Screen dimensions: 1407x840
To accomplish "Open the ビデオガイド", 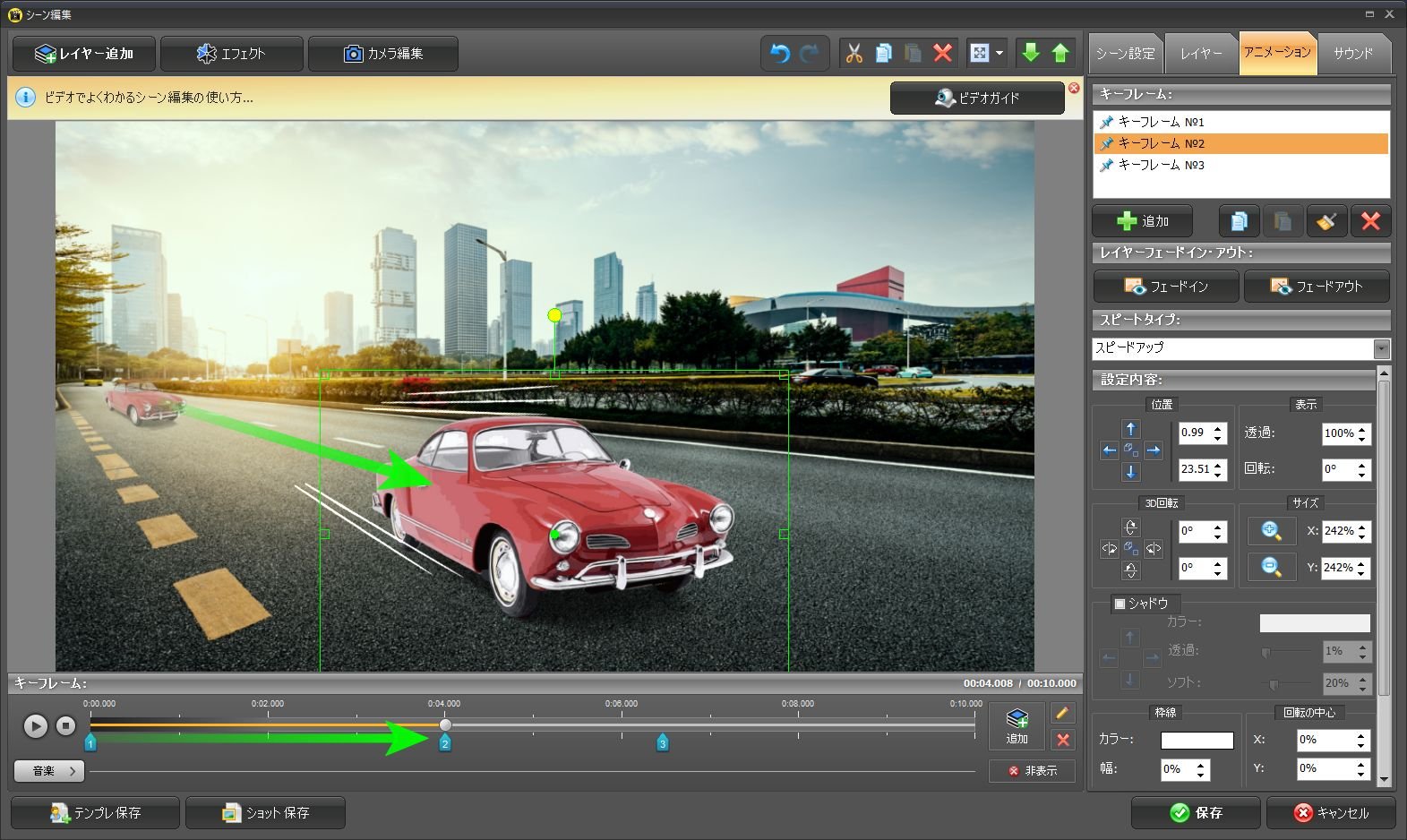I will pyautogui.click(x=977, y=99).
